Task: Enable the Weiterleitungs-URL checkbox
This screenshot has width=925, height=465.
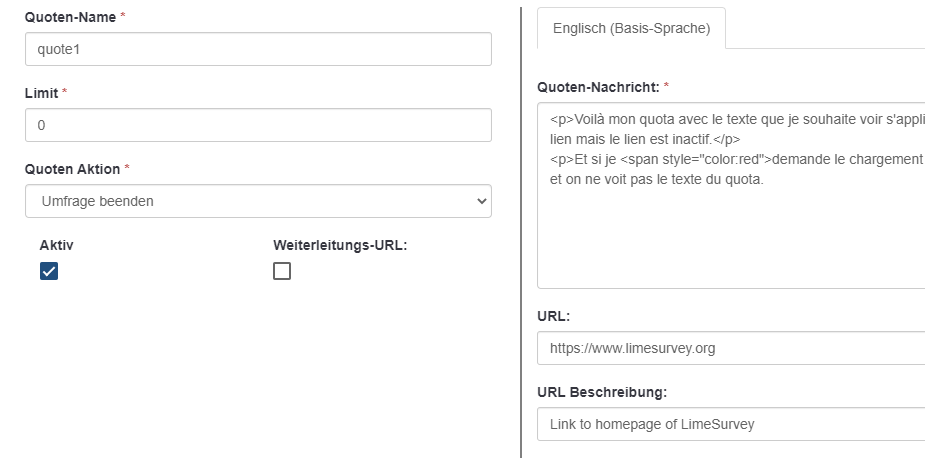Action: click(x=282, y=271)
